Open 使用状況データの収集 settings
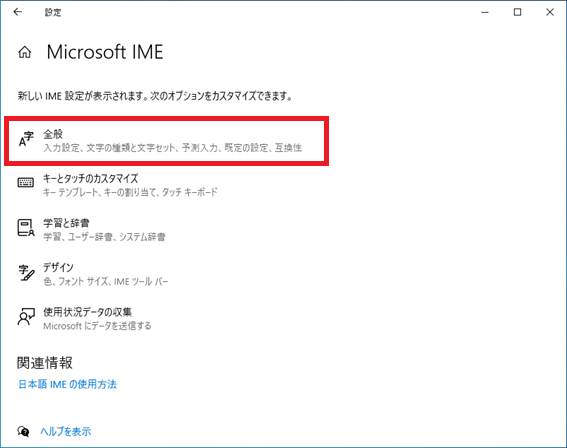 [x=166, y=319]
